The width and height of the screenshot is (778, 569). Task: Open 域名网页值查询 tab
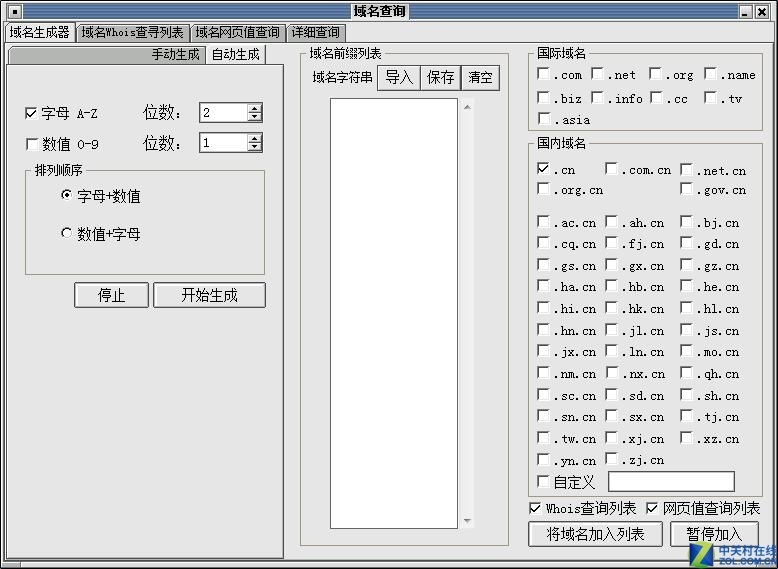(x=238, y=33)
